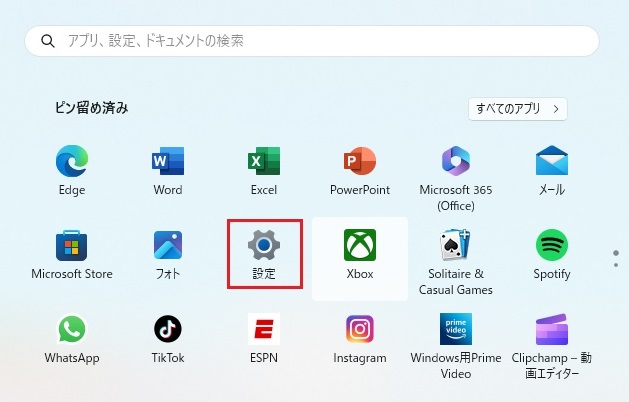
Task: Open the メール mail app
Action: click(x=552, y=171)
